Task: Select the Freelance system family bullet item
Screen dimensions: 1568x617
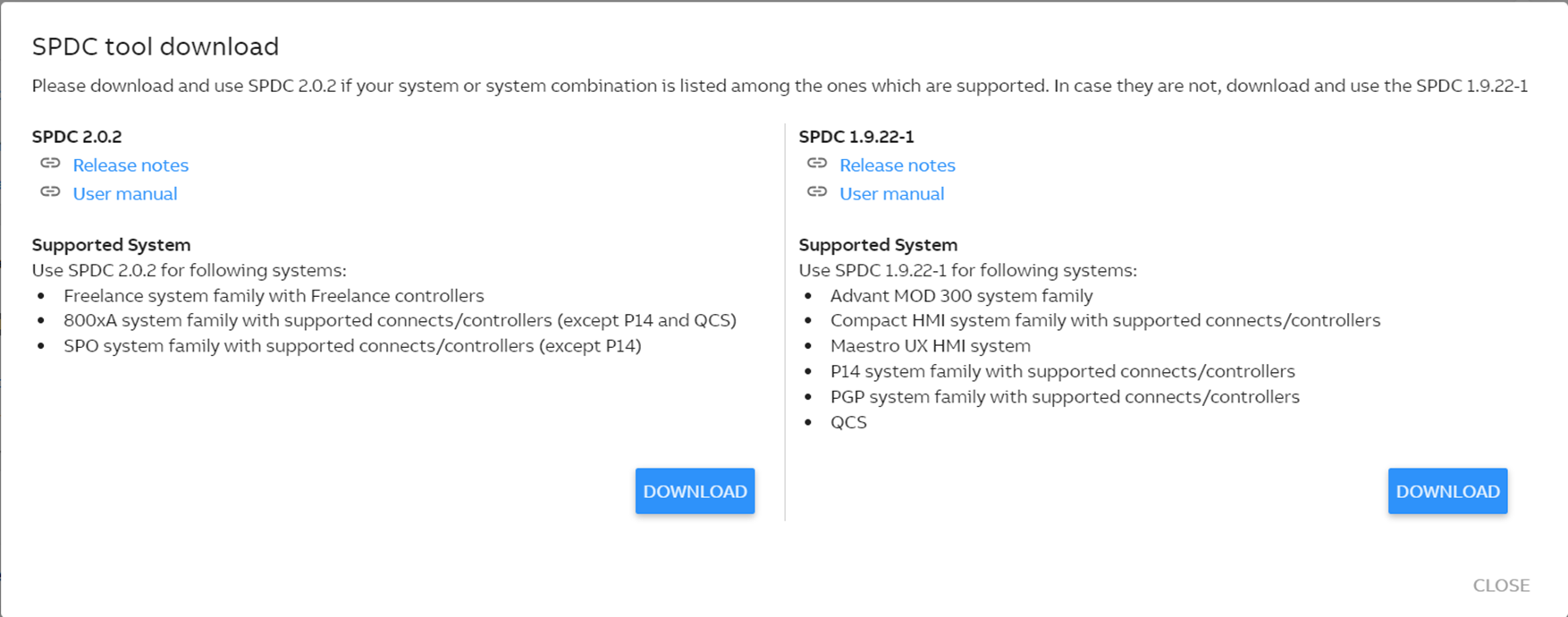Action: [x=274, y=295]
